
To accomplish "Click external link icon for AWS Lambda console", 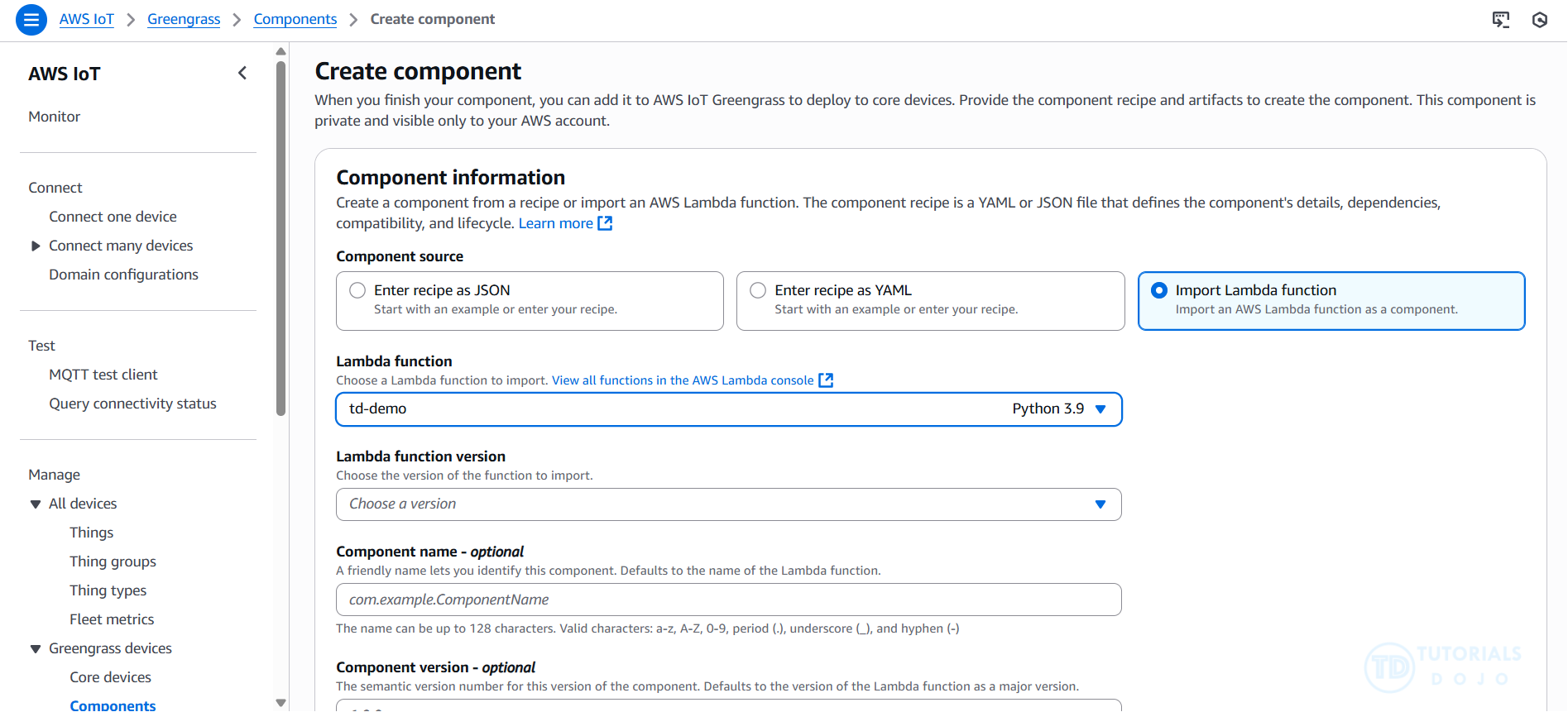I will [825, 380].
